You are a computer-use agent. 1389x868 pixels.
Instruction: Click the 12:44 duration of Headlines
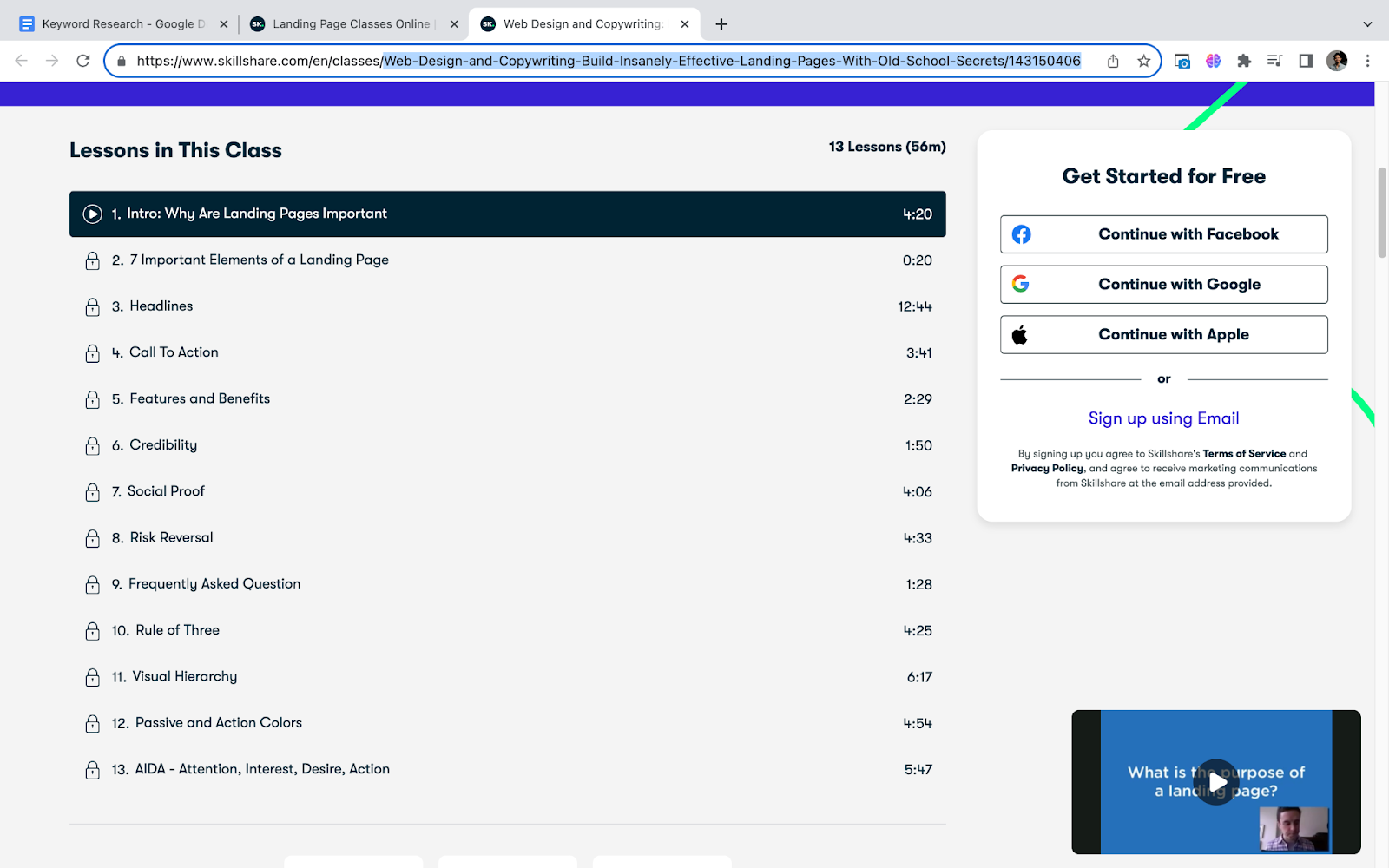[915, 306]
